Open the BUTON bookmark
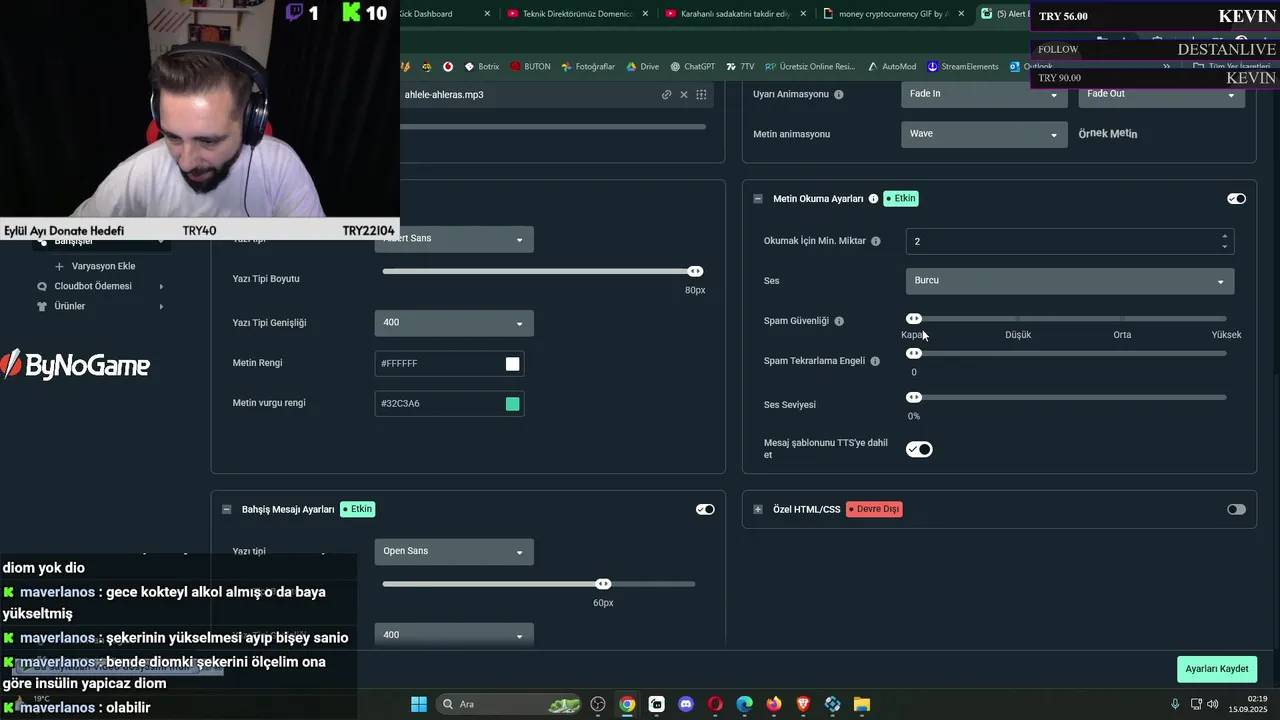The image size is (1280, 720). [x=530, y=67]
